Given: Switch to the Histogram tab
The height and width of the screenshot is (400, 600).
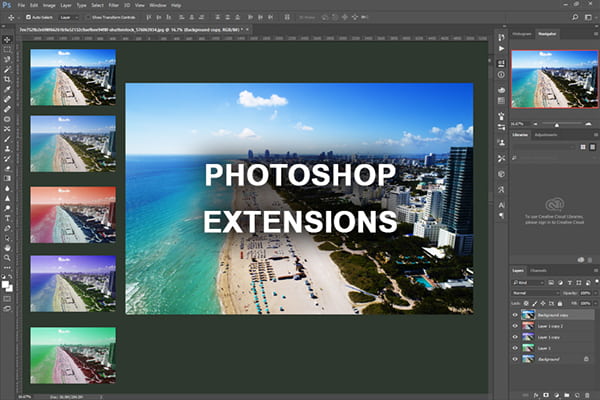Looking at the screenshot, I should (x=522, y=34).
